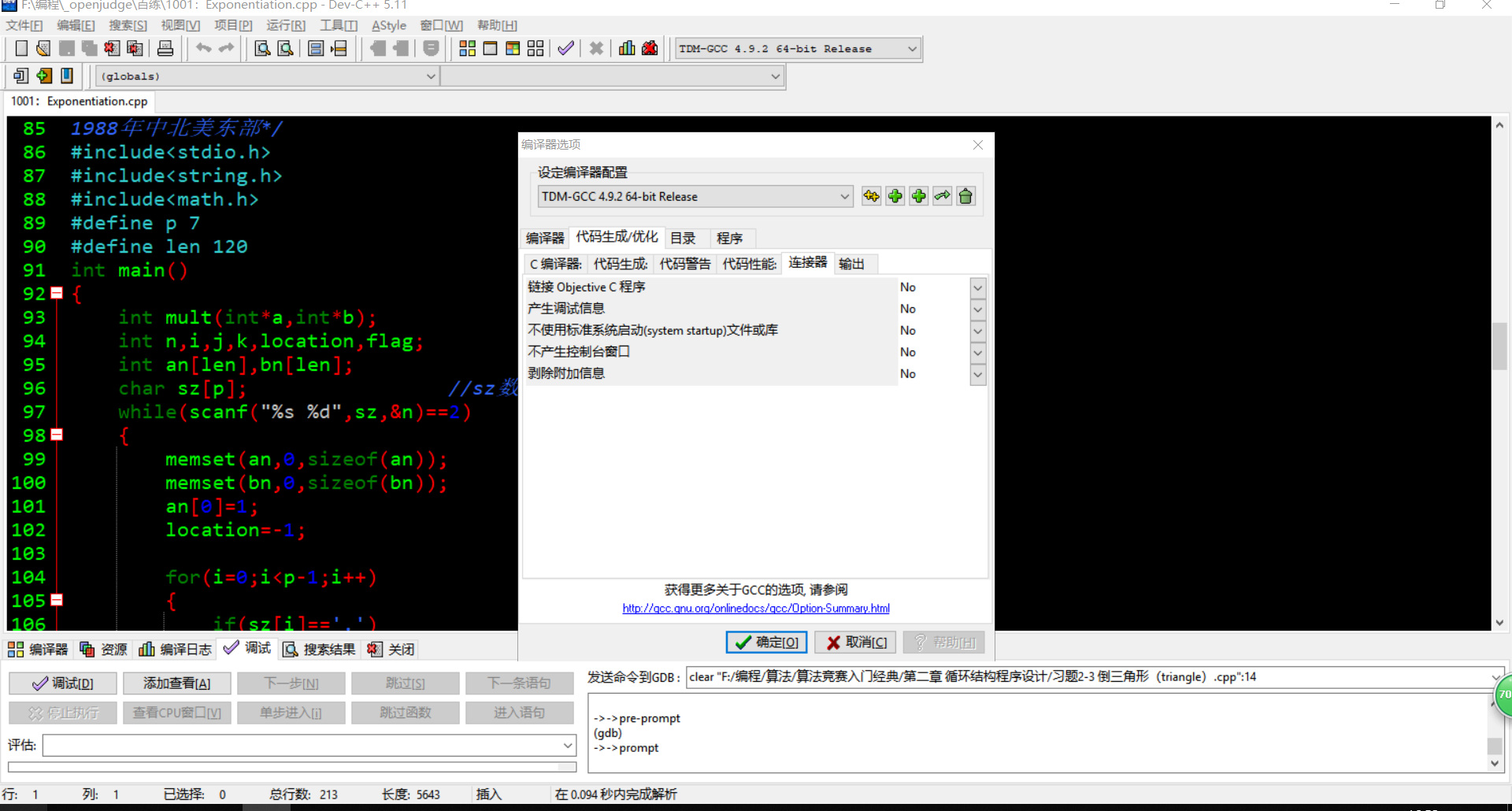This screenshot has height=811, width=1512.
Task: Open the 工具[T] menu
Action: tap(338, 25)
